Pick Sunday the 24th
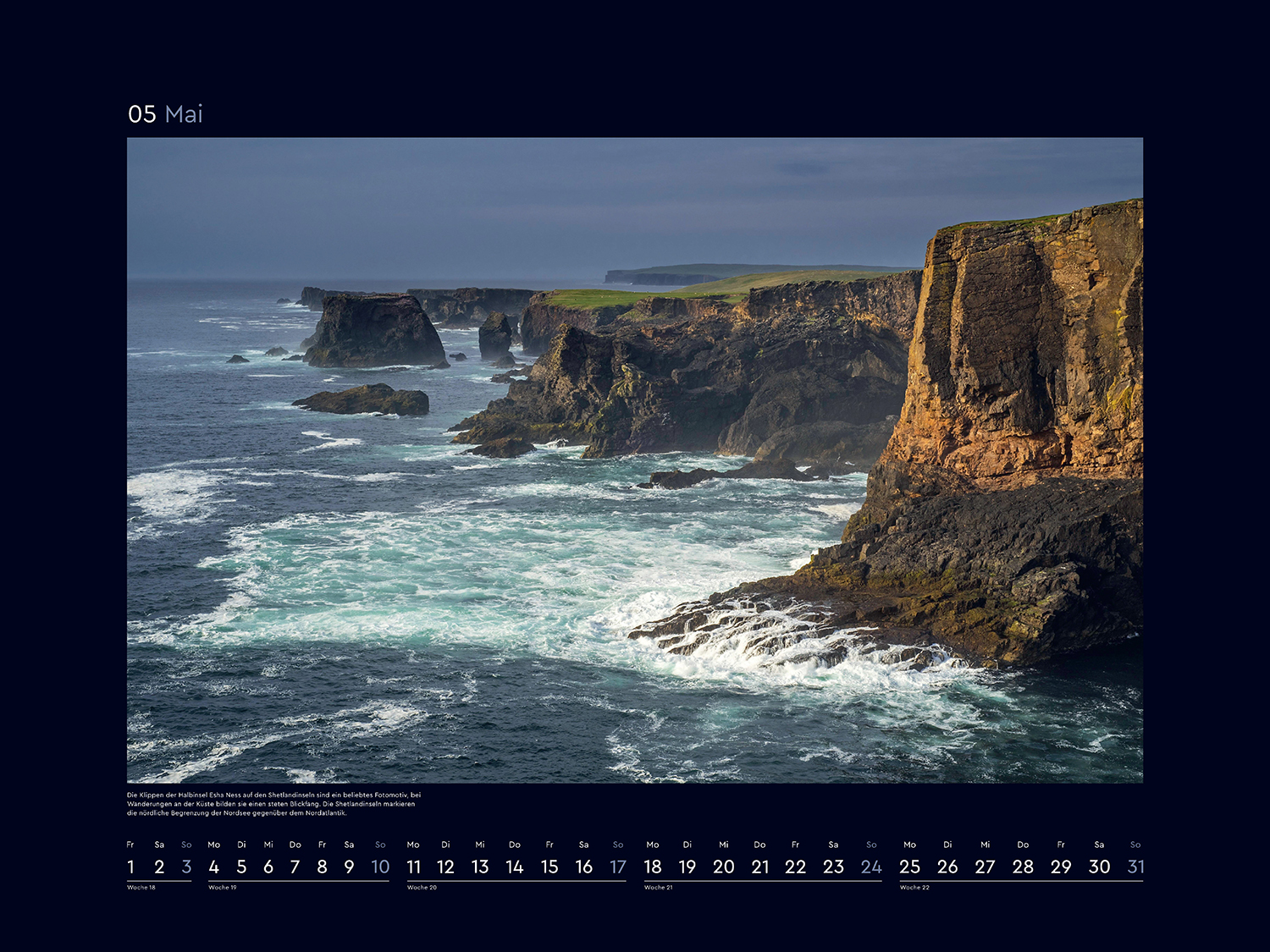 (x=871, y=867)
